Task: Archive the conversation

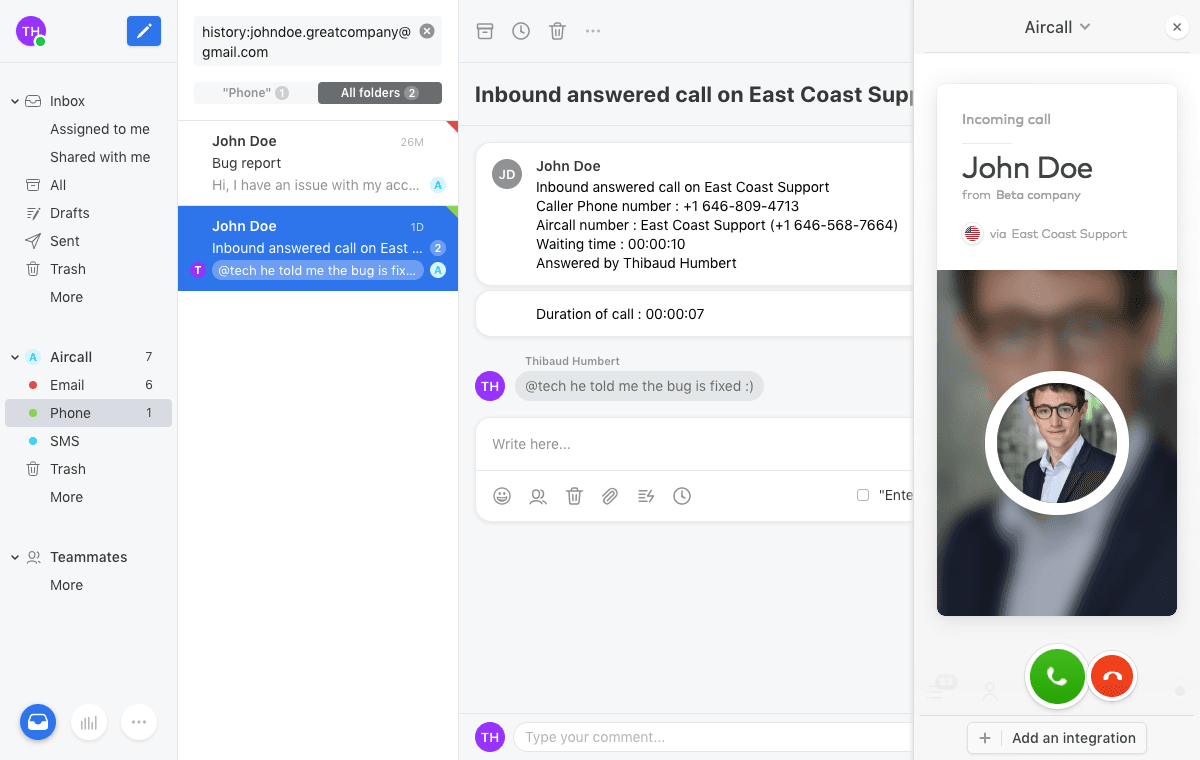Action: [x=485, y=31]
